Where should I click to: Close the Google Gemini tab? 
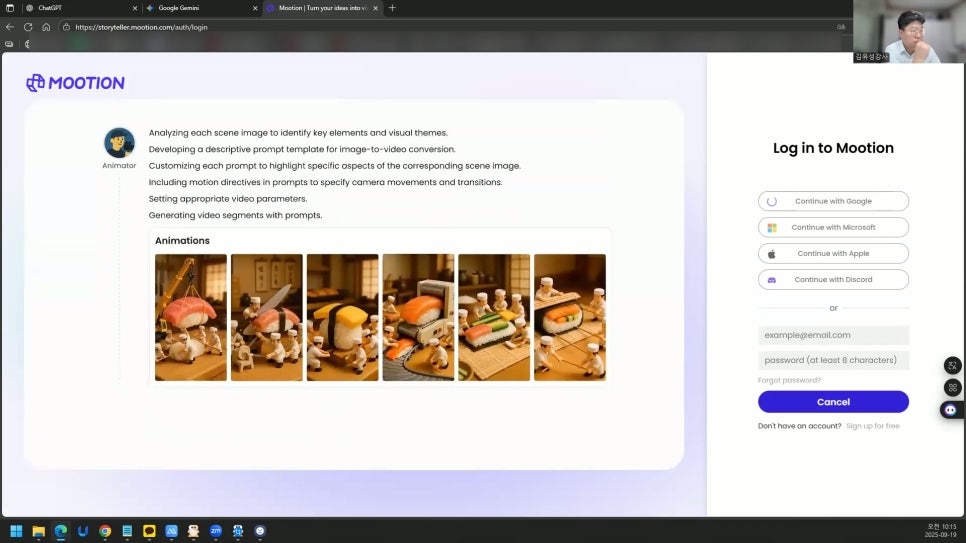tap(255, 8)
